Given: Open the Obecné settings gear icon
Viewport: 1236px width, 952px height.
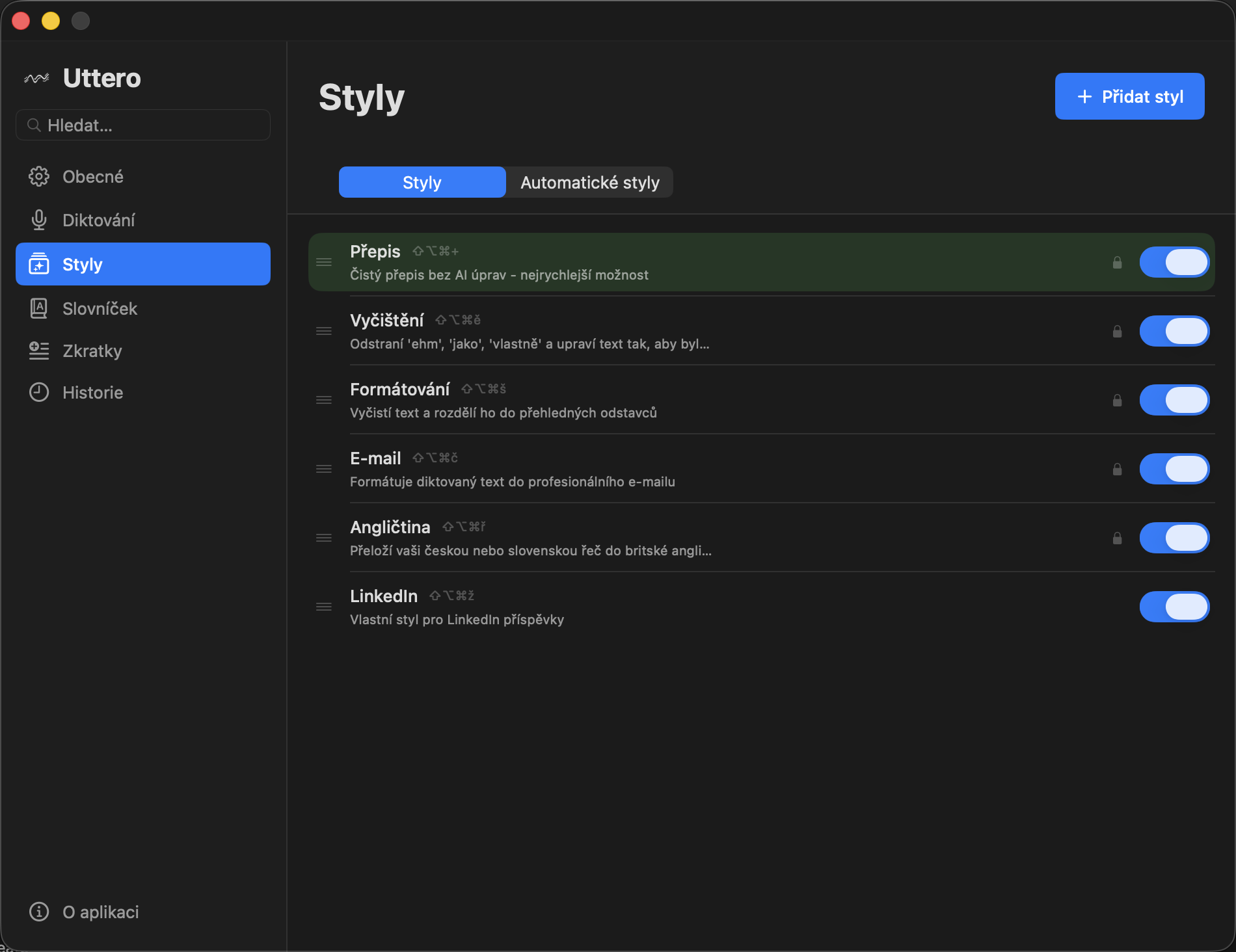Looking at the screenshot, I should (x=38, y=176).
